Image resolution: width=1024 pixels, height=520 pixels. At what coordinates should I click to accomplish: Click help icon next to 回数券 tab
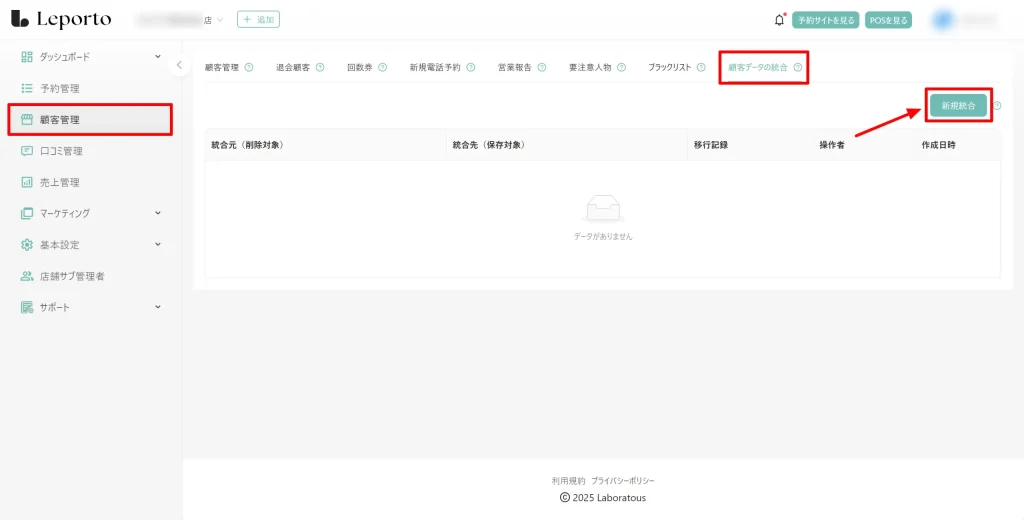(x=383, y=68)
